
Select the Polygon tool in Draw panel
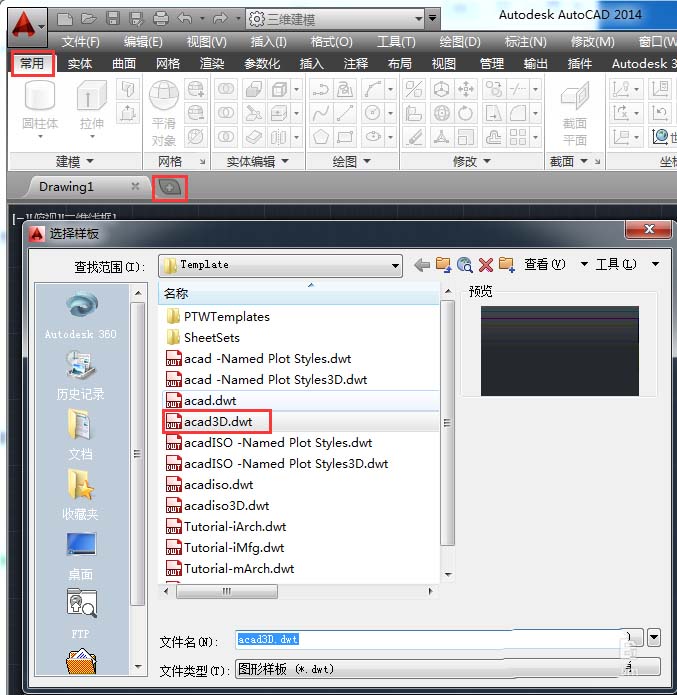(321, 137)
